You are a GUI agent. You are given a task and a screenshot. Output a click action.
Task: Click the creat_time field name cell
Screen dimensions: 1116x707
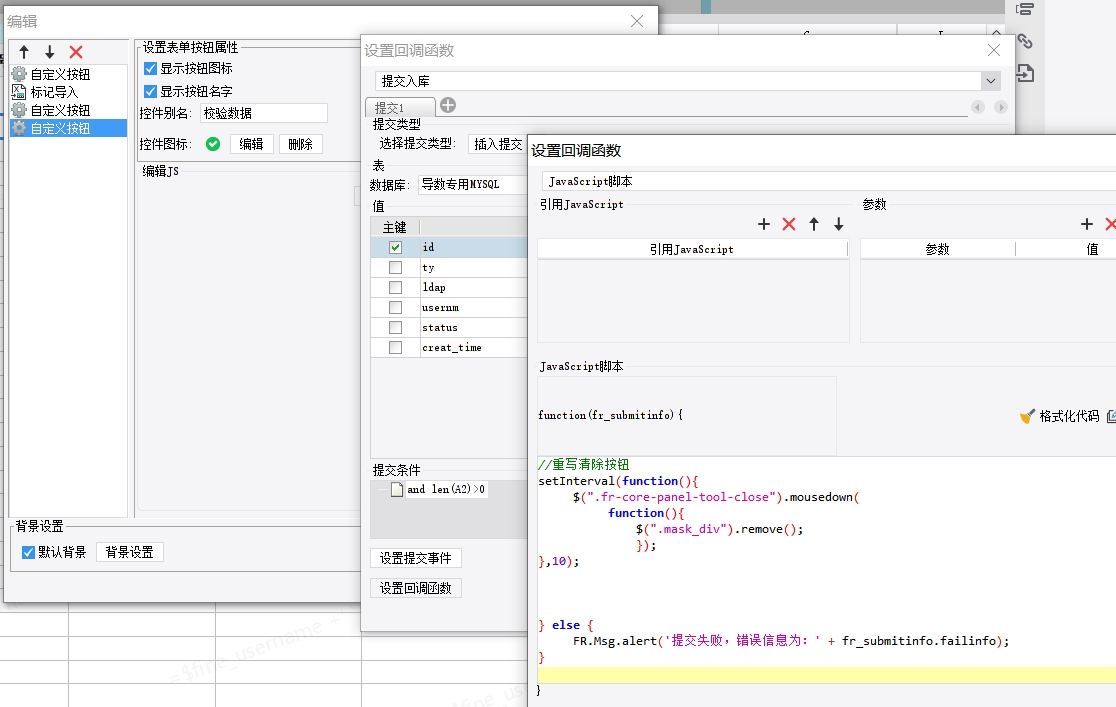tap(473, 347)
